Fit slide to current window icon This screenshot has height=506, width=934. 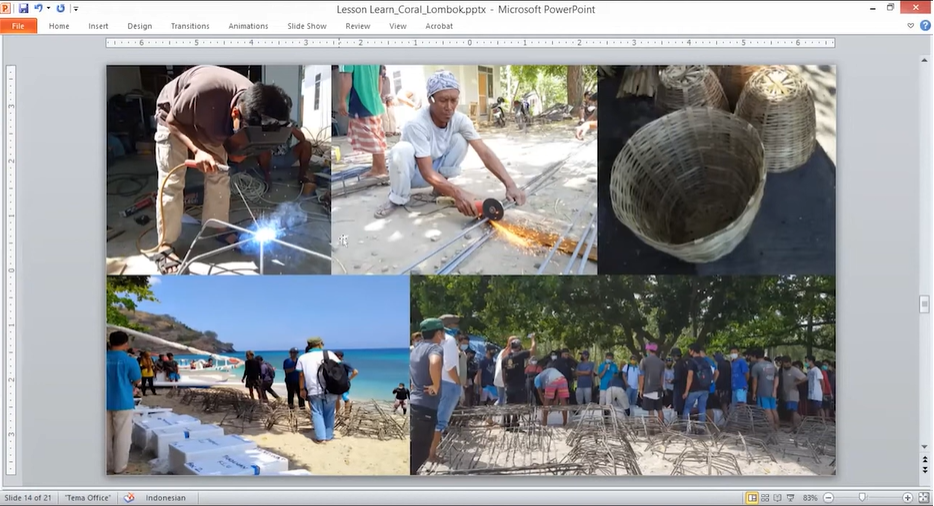923,497
